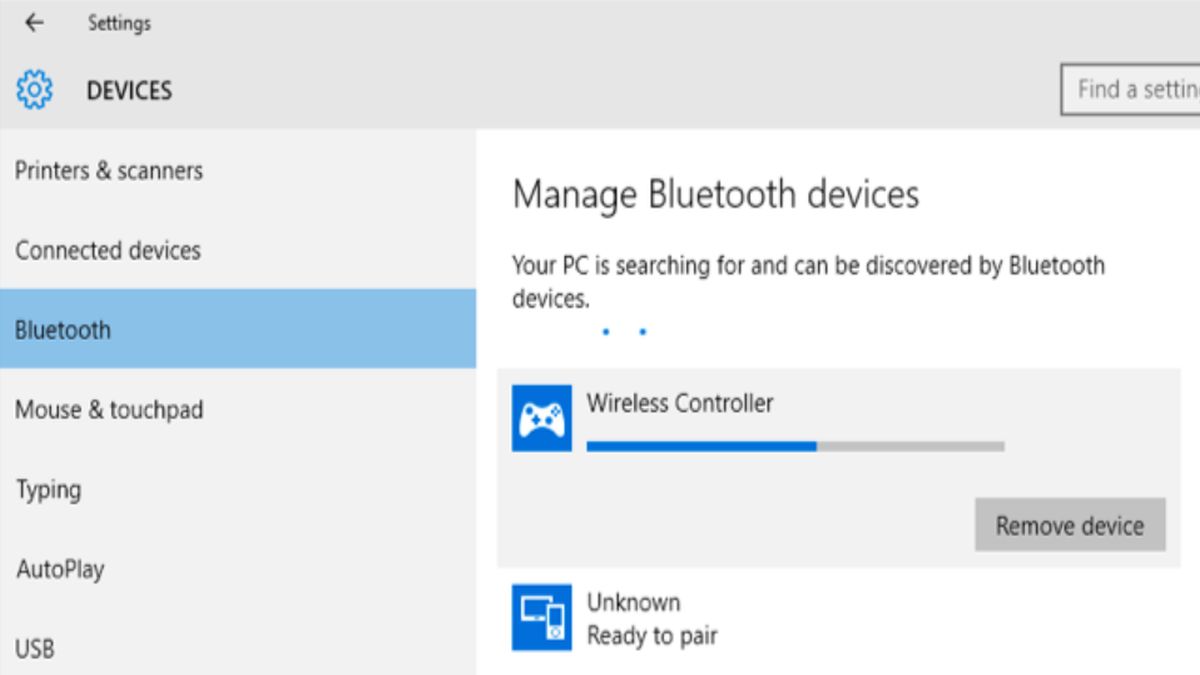Image resolution: width=1200 pixels, height=675 pixels.
Task: Click the searching dots indicator
Action: pos(624,332)
